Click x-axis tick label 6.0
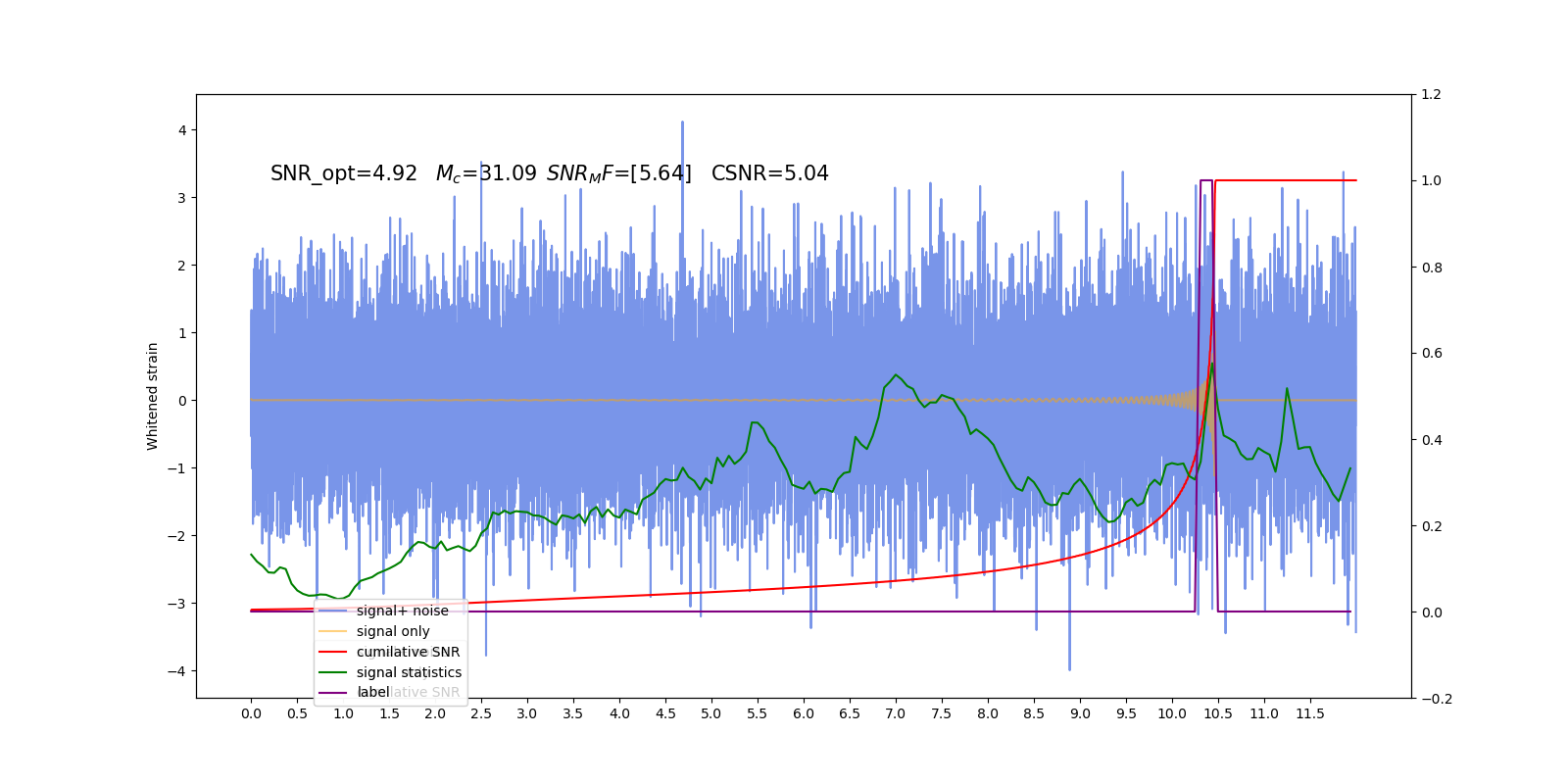The width and height of the screenshot is (1568, 784). [x=804, y=713]
